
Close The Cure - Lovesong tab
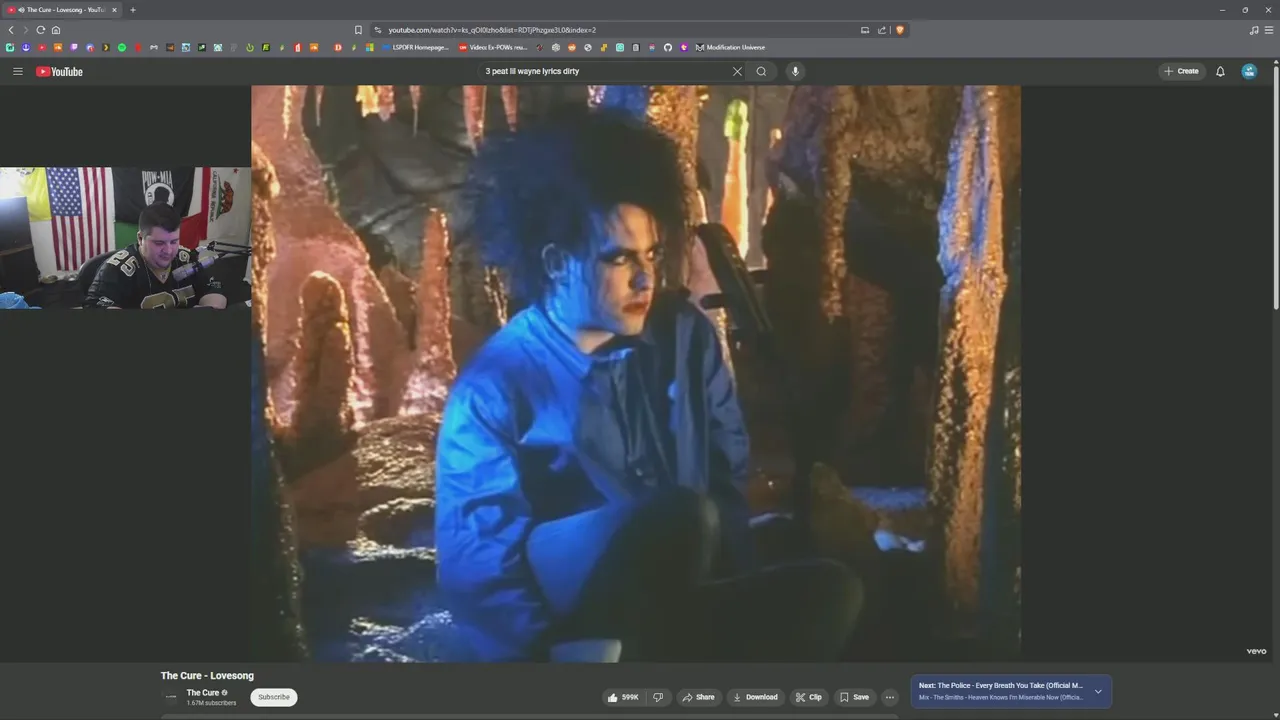[x=114, y=10]
